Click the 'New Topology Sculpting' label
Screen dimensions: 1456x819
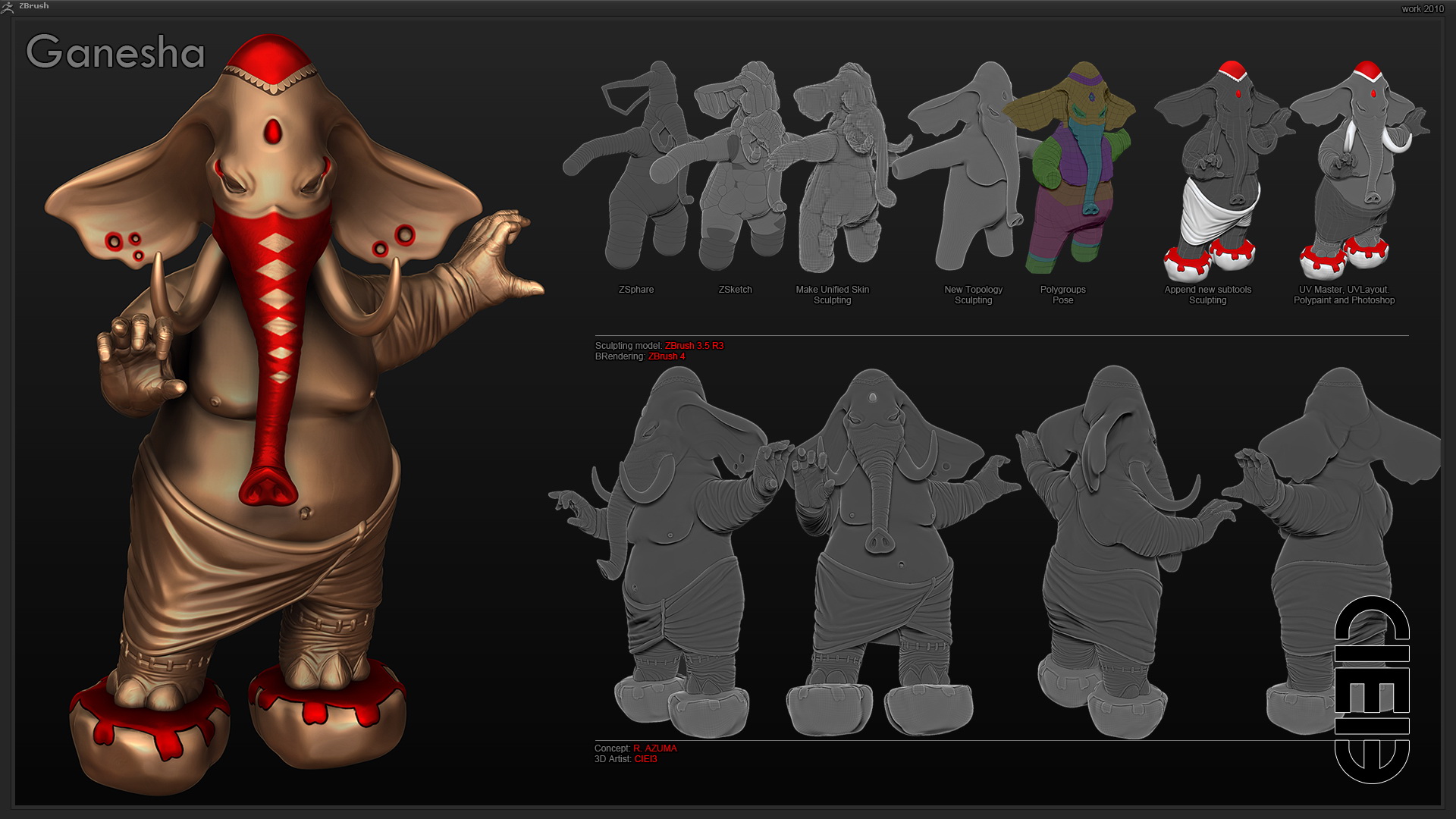click(974, 295)
